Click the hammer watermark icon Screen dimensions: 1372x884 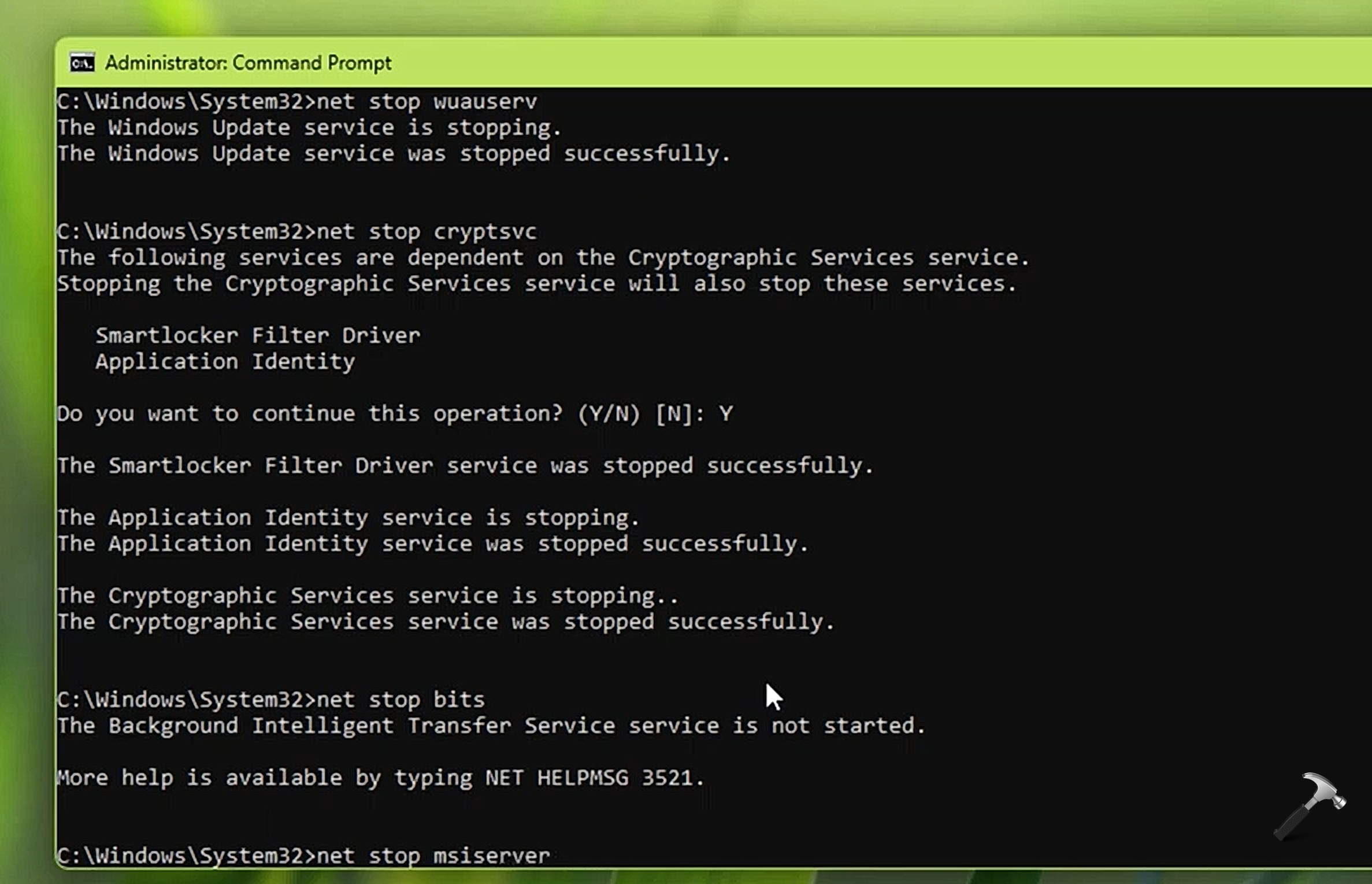click(1310, 805)
